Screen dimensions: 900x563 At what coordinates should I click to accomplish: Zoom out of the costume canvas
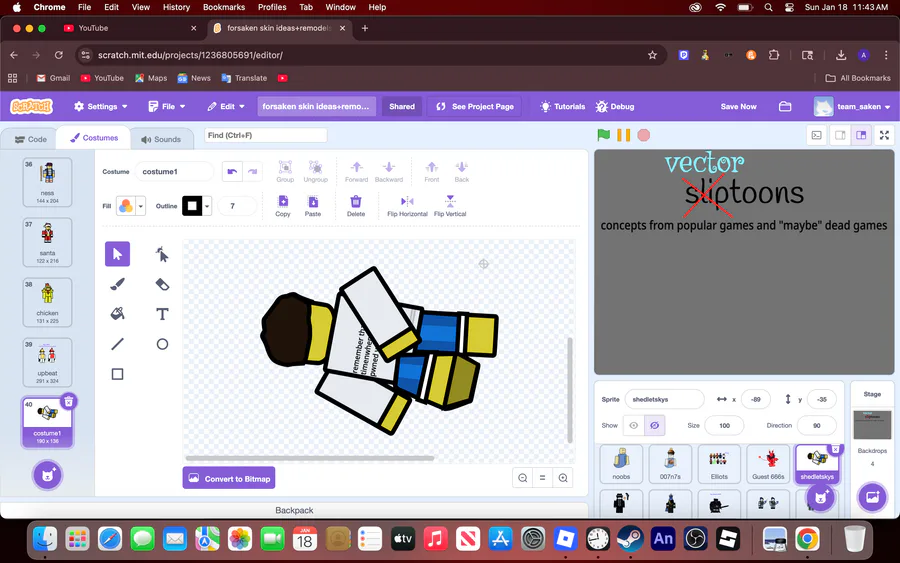click(x=522, y=477)
